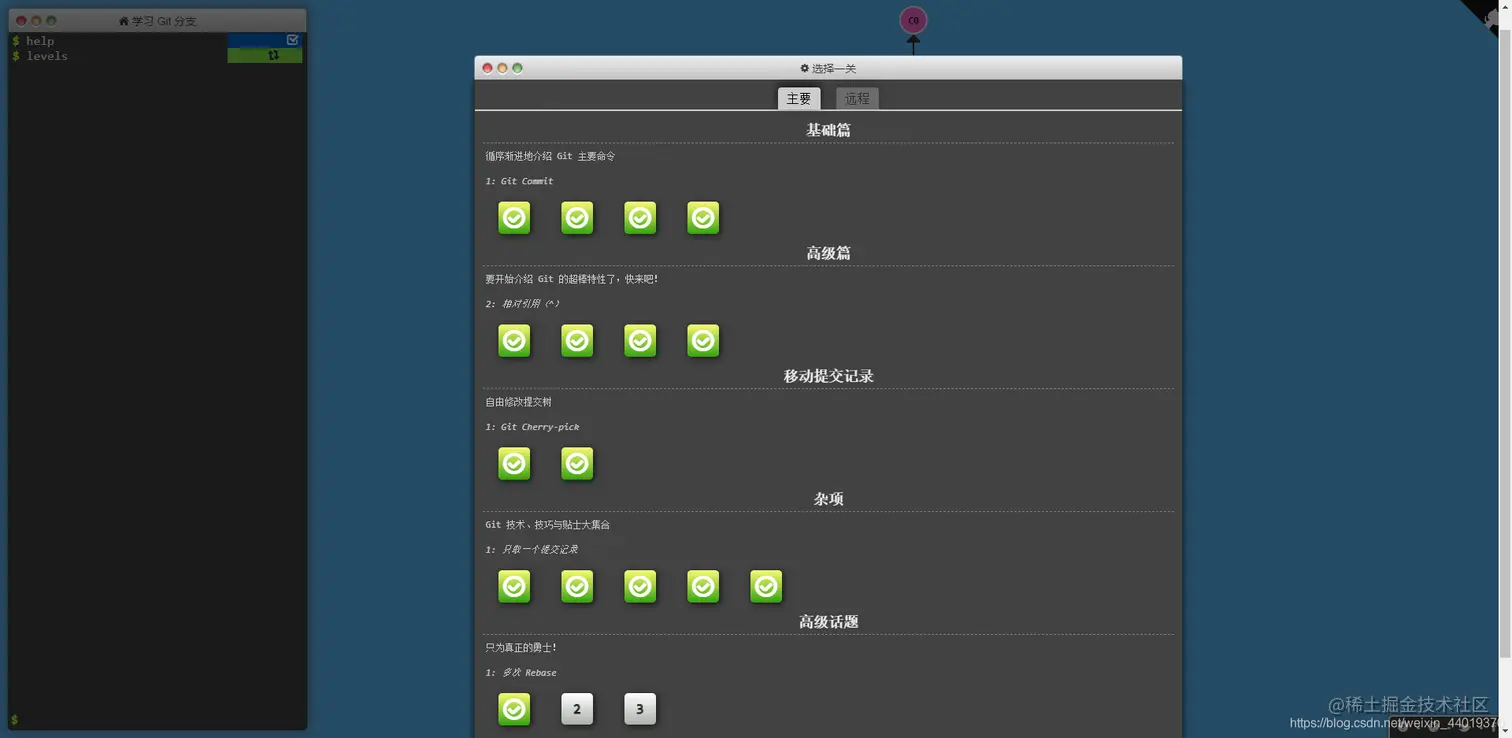The image size is (1512, 738).
Task: Select the fifth completed level in 杂项 section
Action: 766,586
